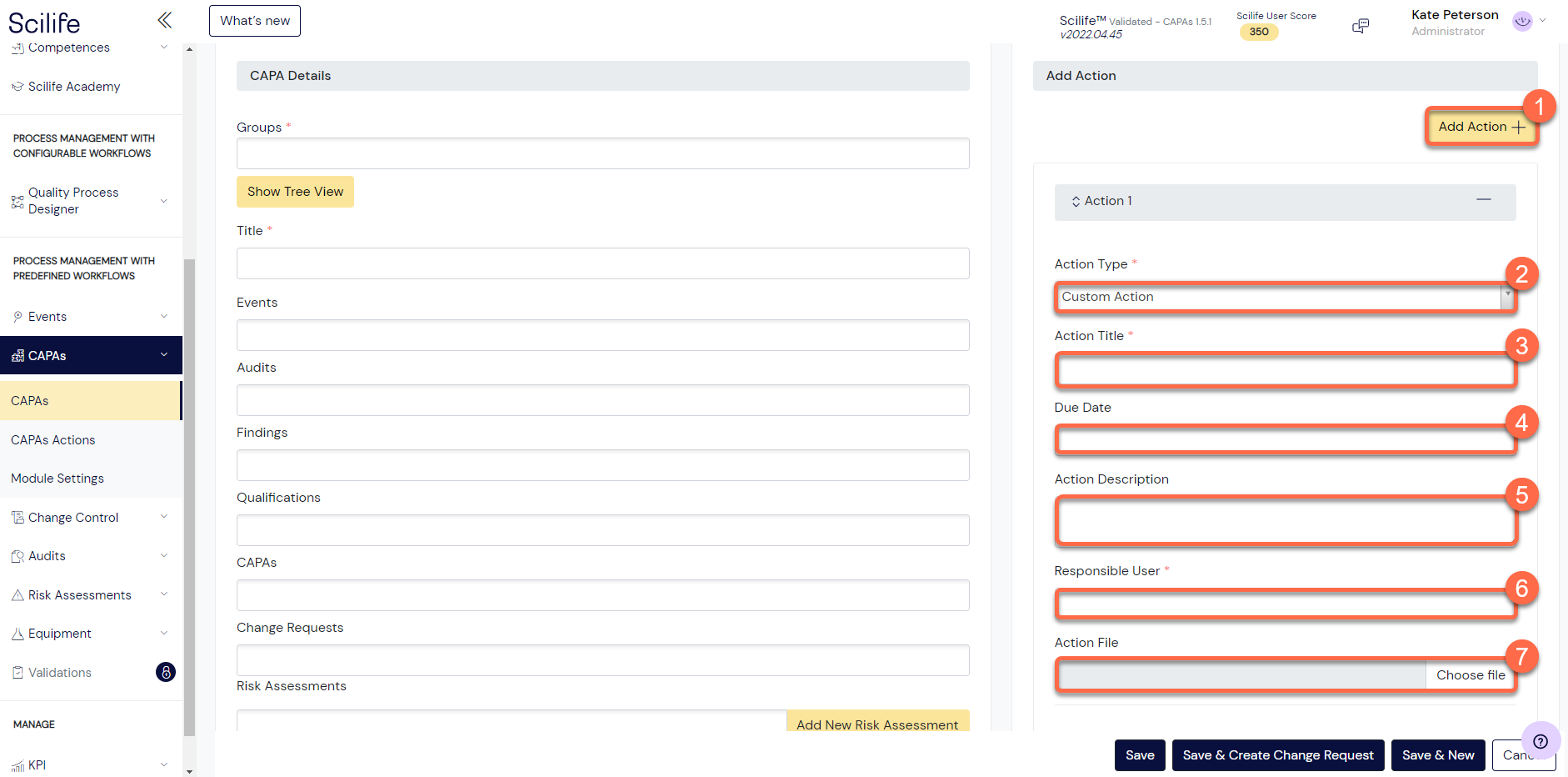Click the sidebar vertical scrollbar
Image resolution: width=1568 pixels, height=777 pixels.
(x=189, y=497)
